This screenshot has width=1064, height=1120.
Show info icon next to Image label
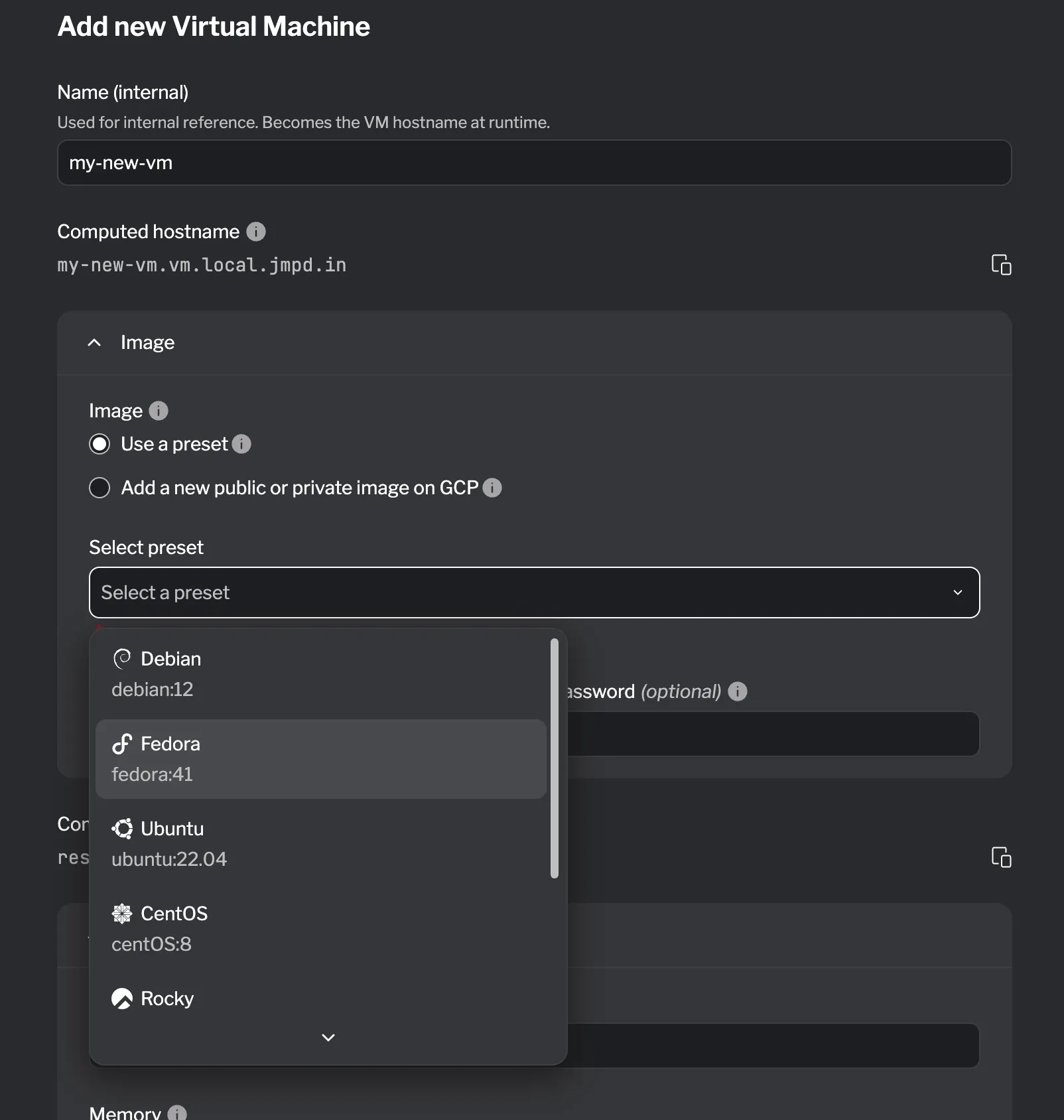click(159, 411)
